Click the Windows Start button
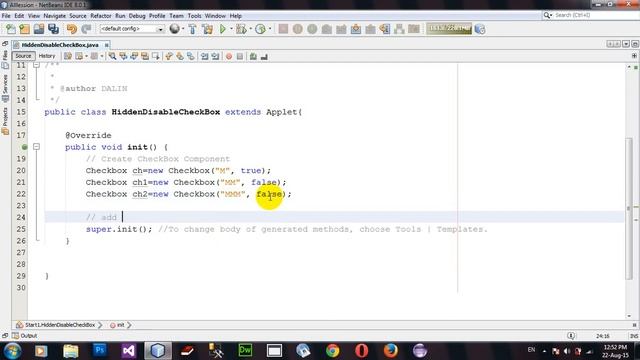640x360 pixels. 12,351
